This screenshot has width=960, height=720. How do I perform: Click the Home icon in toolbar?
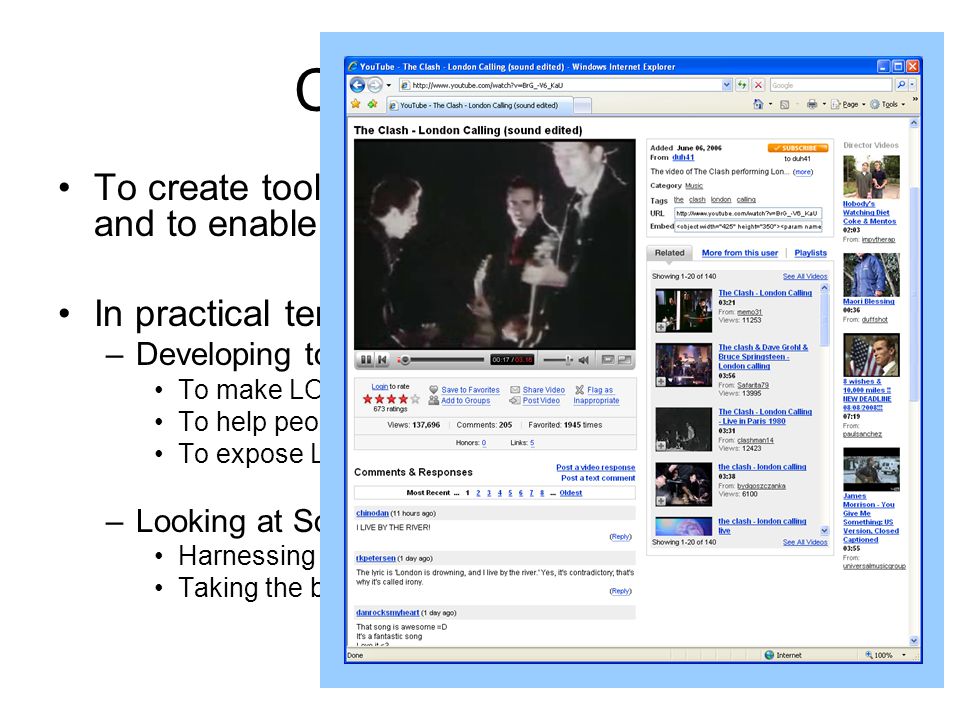[x=758, y=104]
